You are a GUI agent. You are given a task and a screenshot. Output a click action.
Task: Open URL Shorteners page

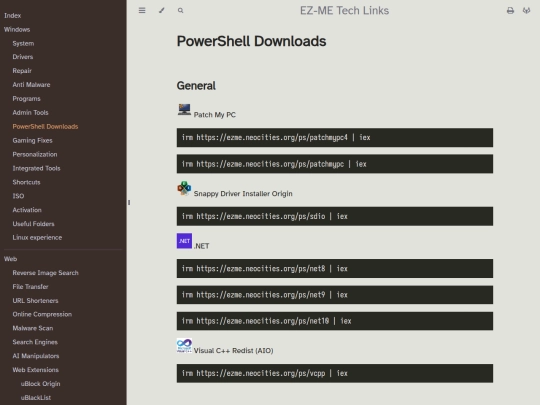(35, 301)
